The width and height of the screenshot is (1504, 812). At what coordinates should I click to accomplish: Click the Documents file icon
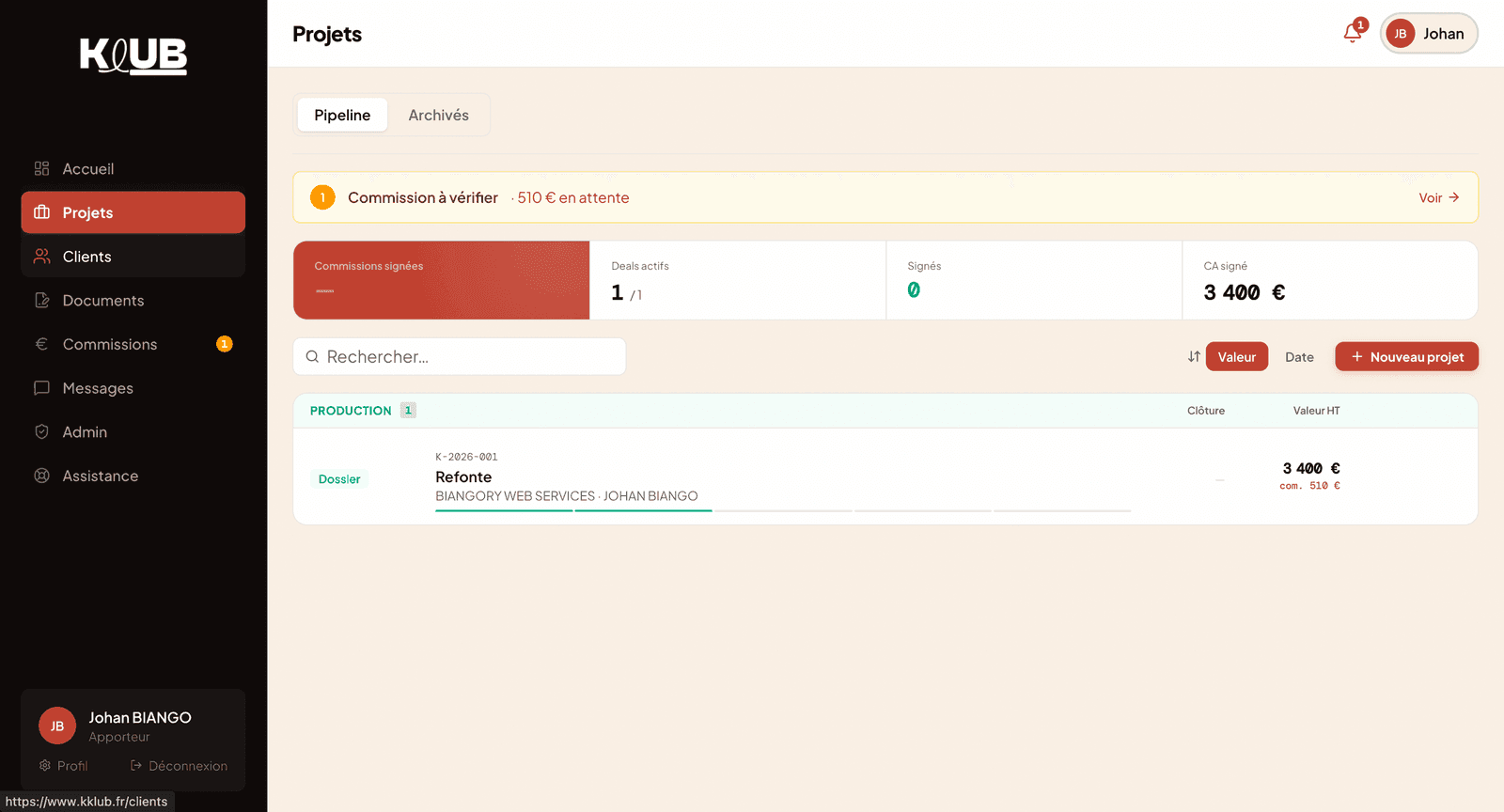pyautogui.click(x=41, y=300)
